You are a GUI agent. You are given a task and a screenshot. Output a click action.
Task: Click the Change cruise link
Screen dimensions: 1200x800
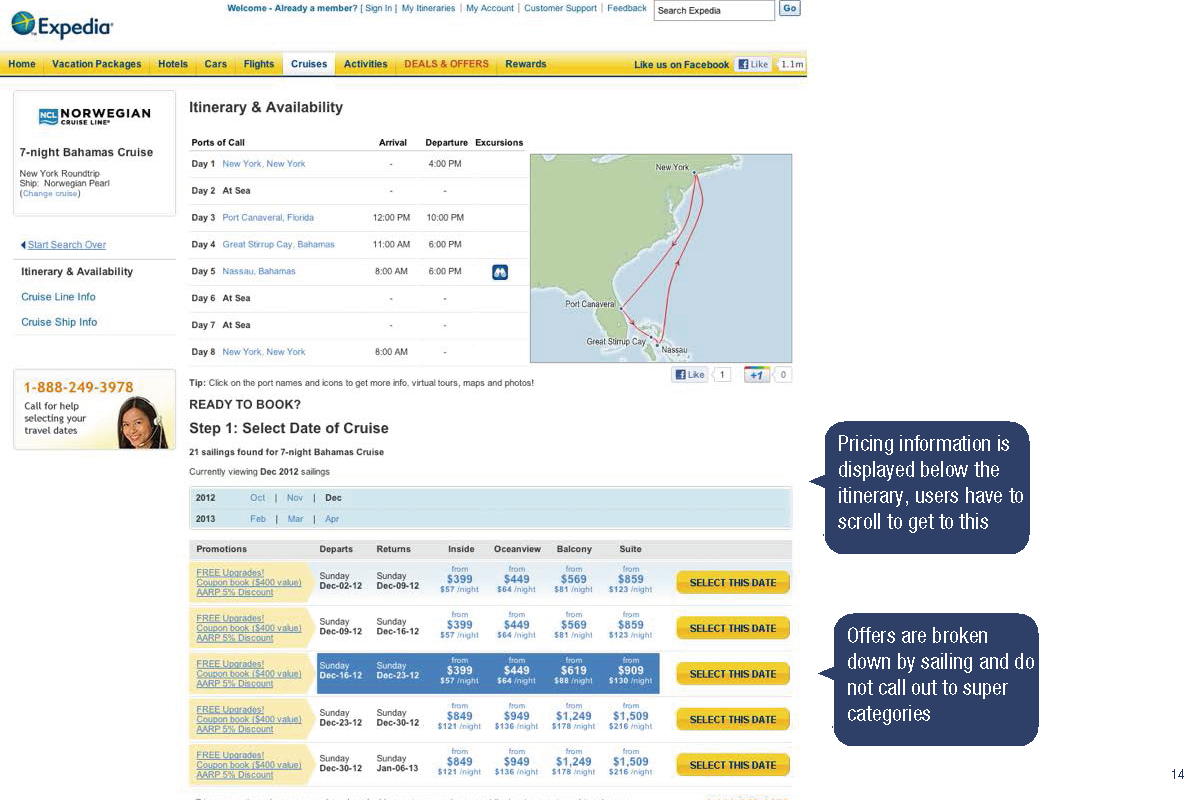point(50,193)
